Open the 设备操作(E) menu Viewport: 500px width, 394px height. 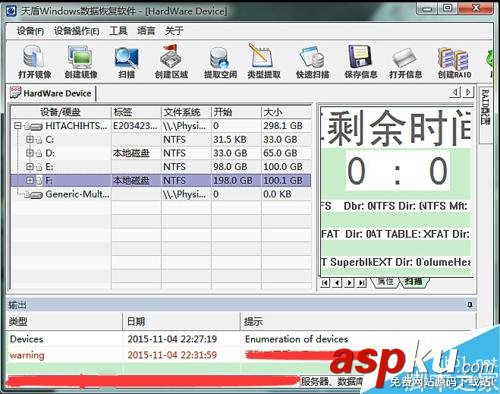(76, 31)
